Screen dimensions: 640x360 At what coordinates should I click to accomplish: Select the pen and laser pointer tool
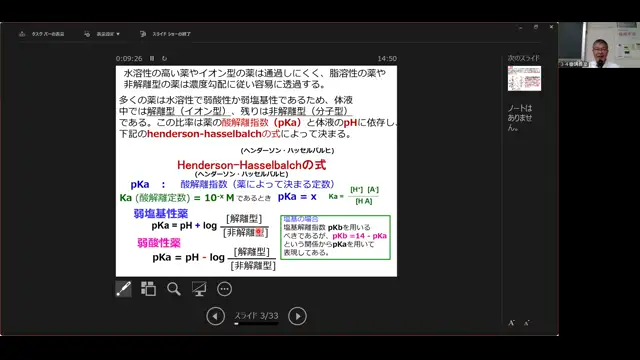pyautogui.click(x=123, y=289)
